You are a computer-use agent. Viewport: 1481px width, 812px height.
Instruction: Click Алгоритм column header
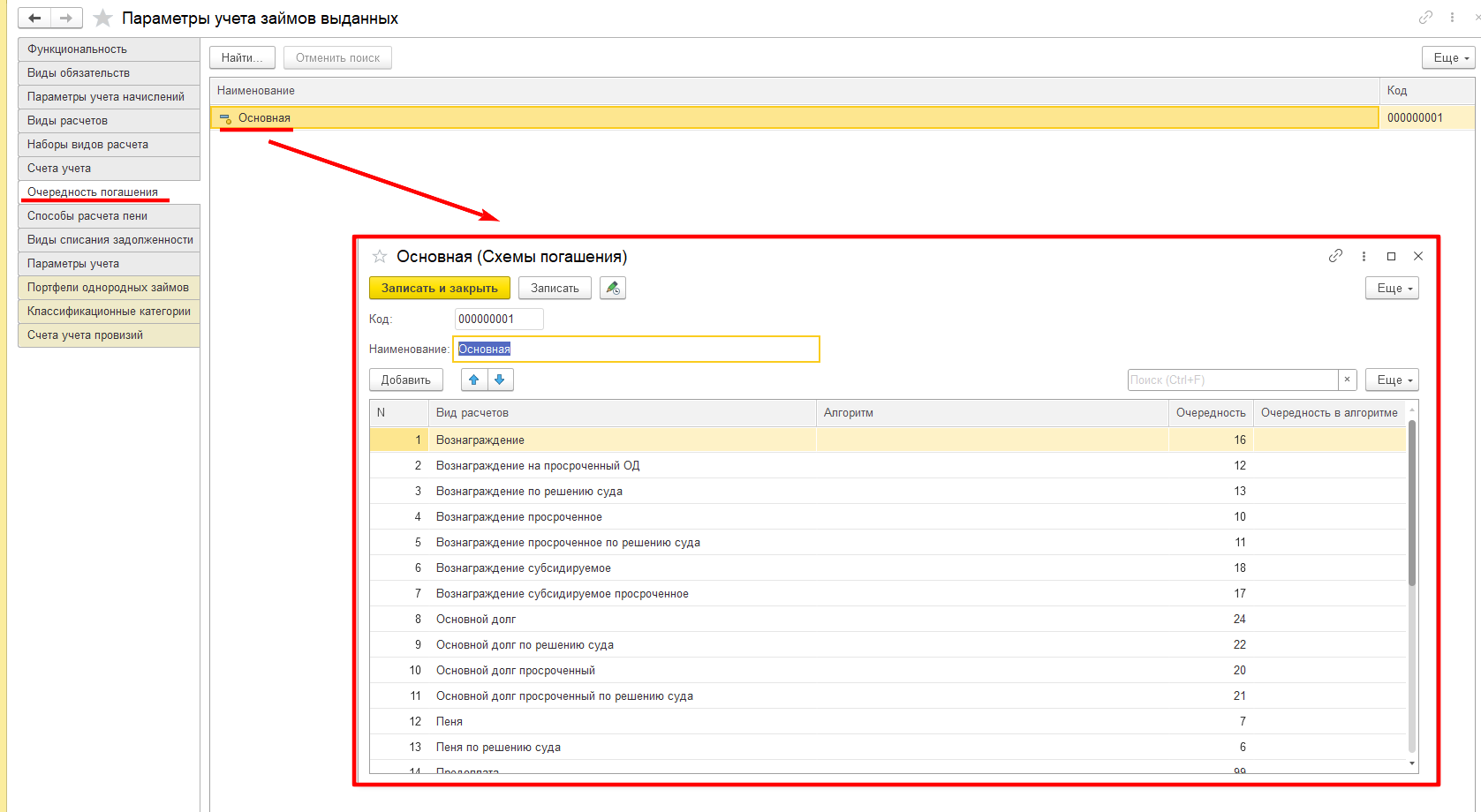click(993, 412)
